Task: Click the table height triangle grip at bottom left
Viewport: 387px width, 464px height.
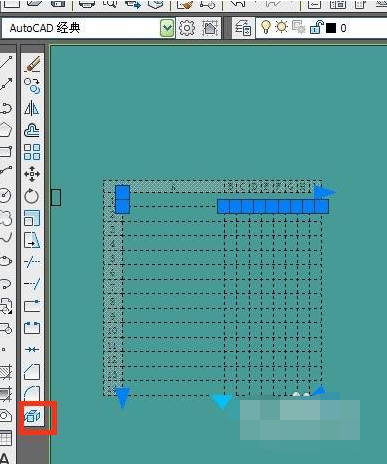Action: pyautogui.click(x=122, y=397)
